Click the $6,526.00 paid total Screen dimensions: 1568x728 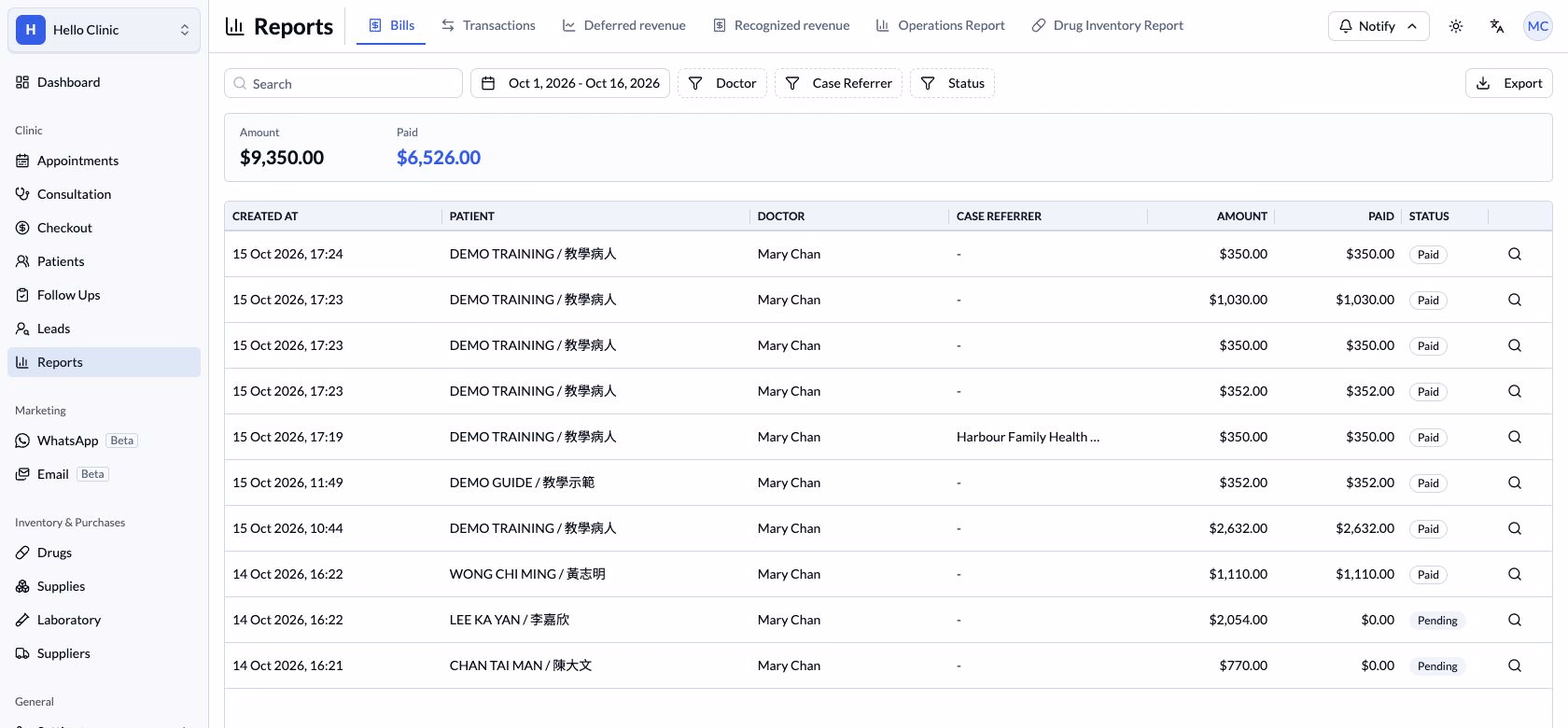[439, 158]
